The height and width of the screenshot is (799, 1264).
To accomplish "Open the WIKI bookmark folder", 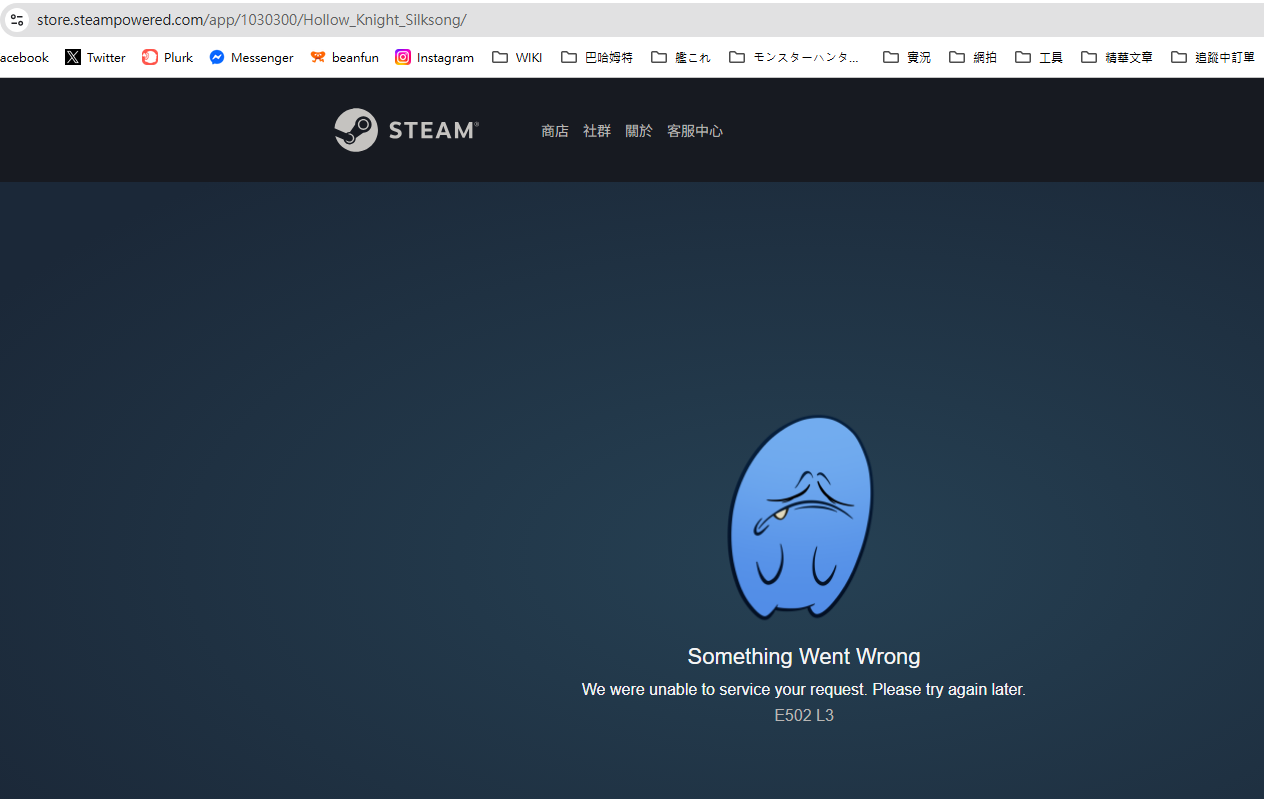I will coord(517,57).
